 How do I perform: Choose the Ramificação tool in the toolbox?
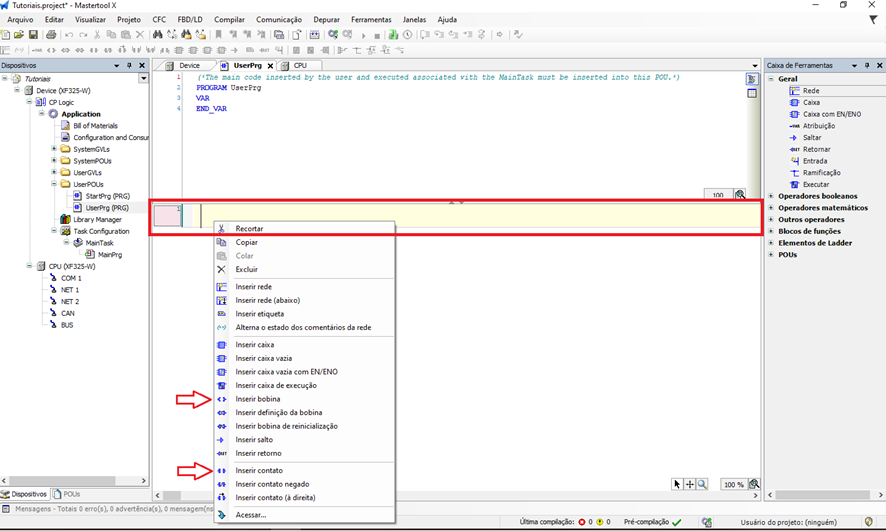(822, 172)
